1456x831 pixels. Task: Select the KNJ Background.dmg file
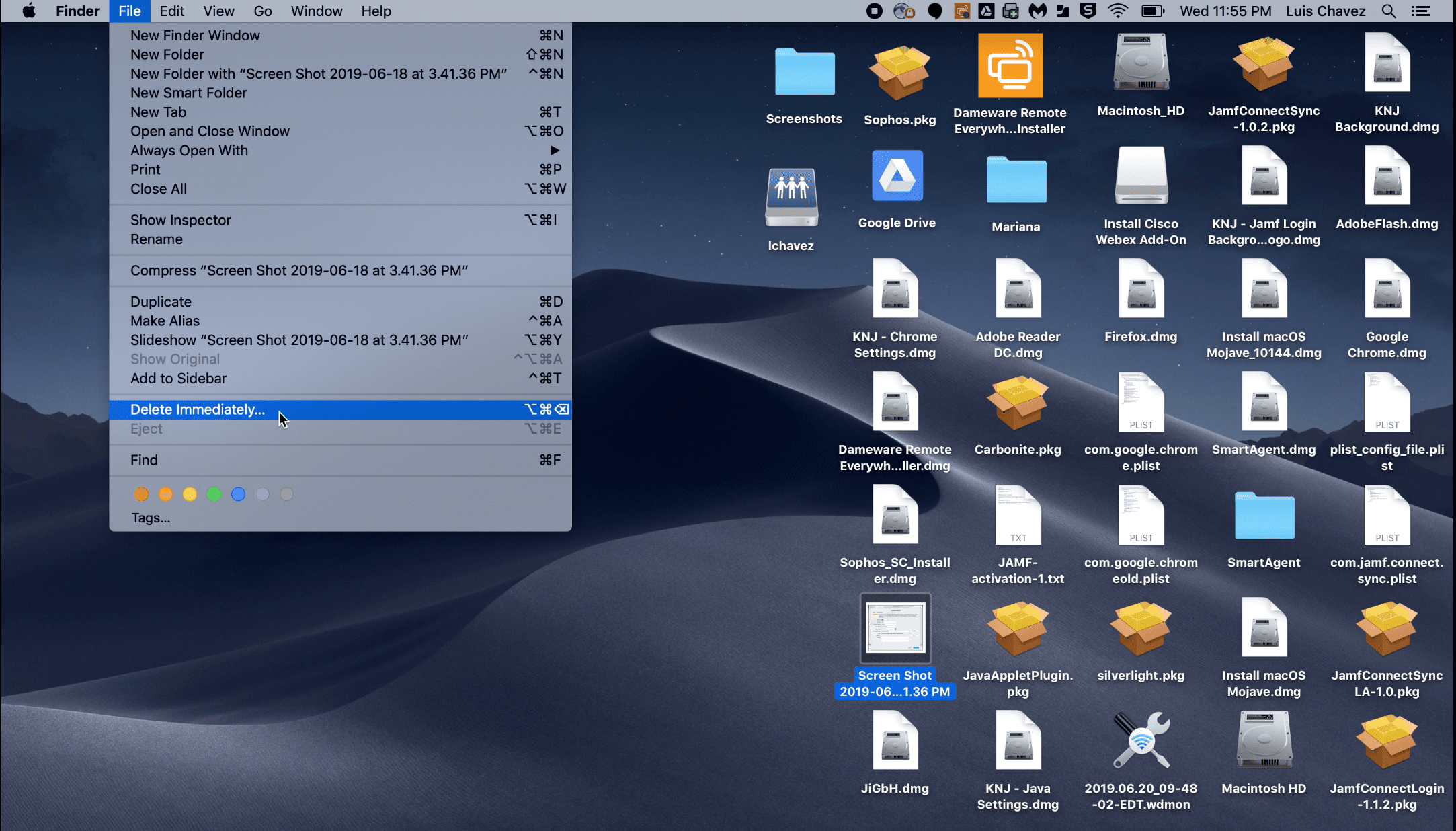point(1387,63)
